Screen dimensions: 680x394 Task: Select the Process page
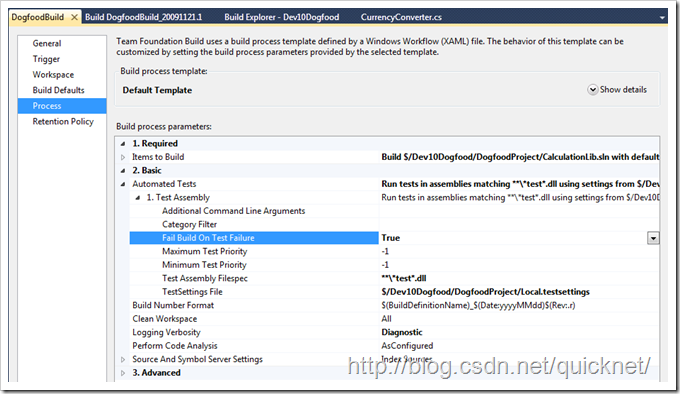[62, 106]
